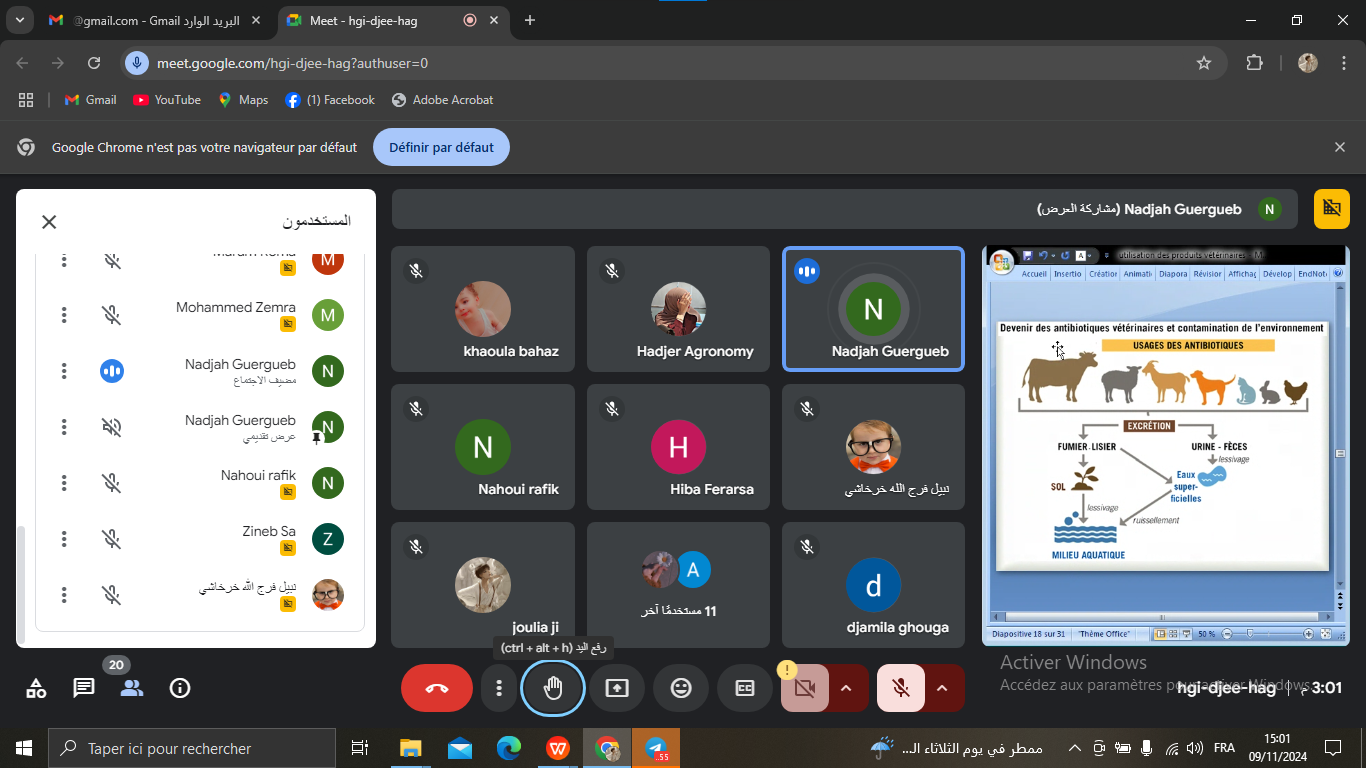
Task: Open the Gmail bookmark
Action: [90, 100]
